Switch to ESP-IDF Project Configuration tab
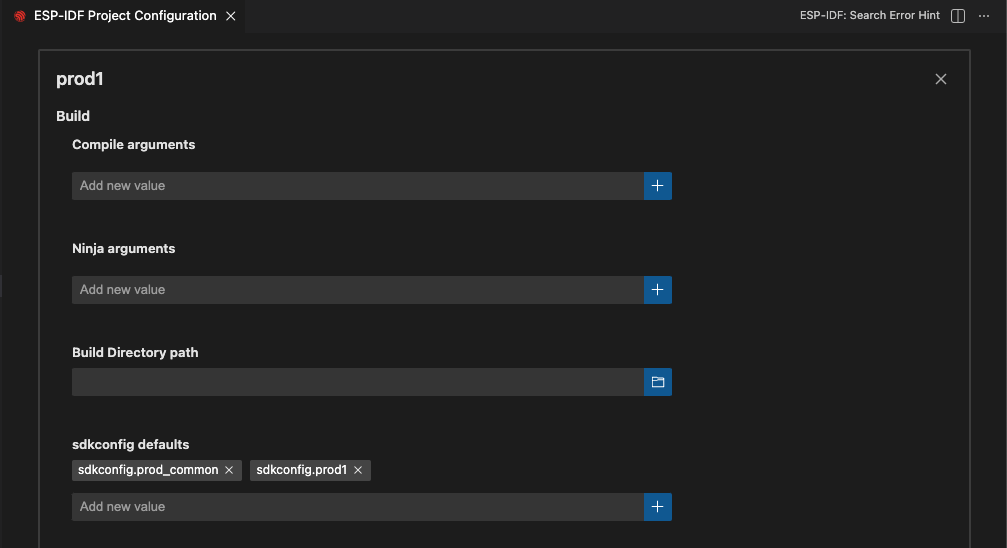The width and height of the screenshot is (1007, 548). click(124, 16)
